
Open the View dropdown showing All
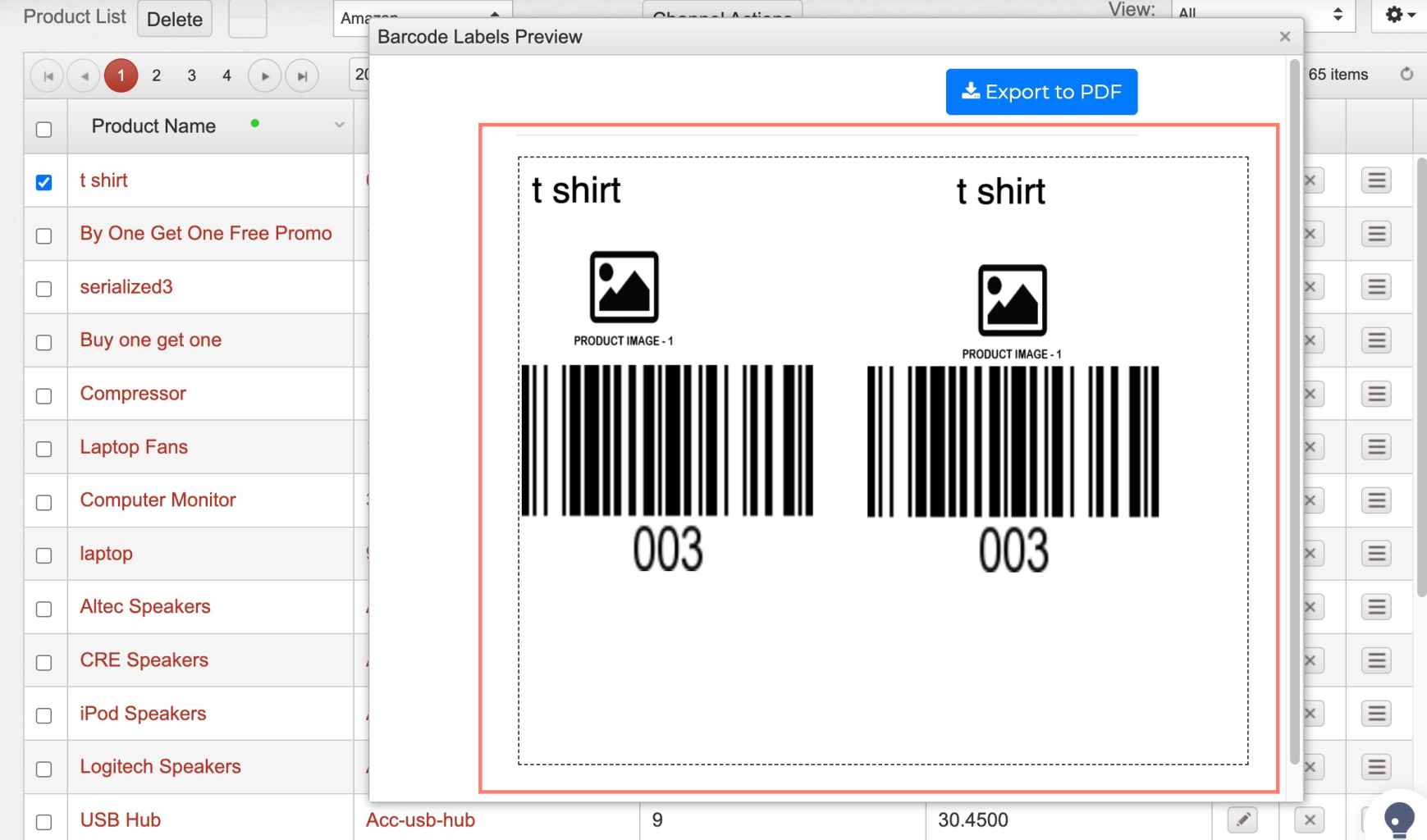[x=1262, y=14]
